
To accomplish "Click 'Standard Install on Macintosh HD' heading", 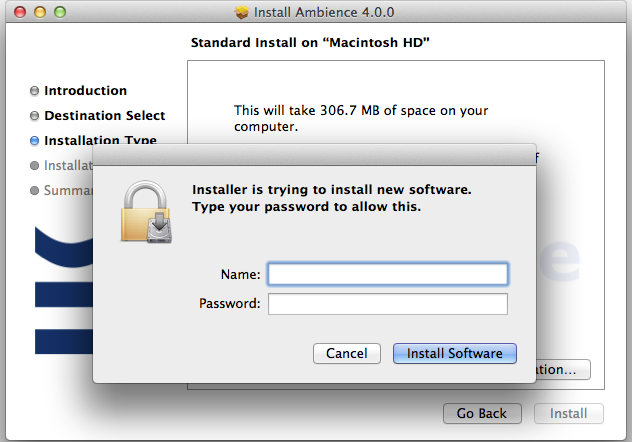I will (310, 43).
